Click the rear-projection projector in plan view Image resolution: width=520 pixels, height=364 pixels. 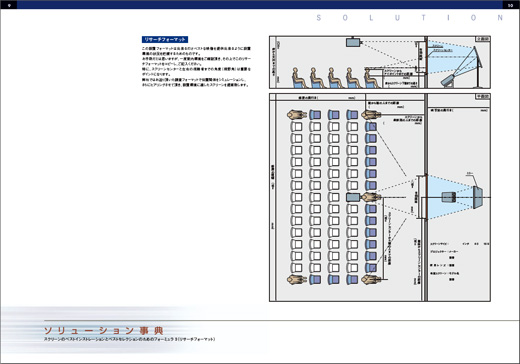click(449, 197)
